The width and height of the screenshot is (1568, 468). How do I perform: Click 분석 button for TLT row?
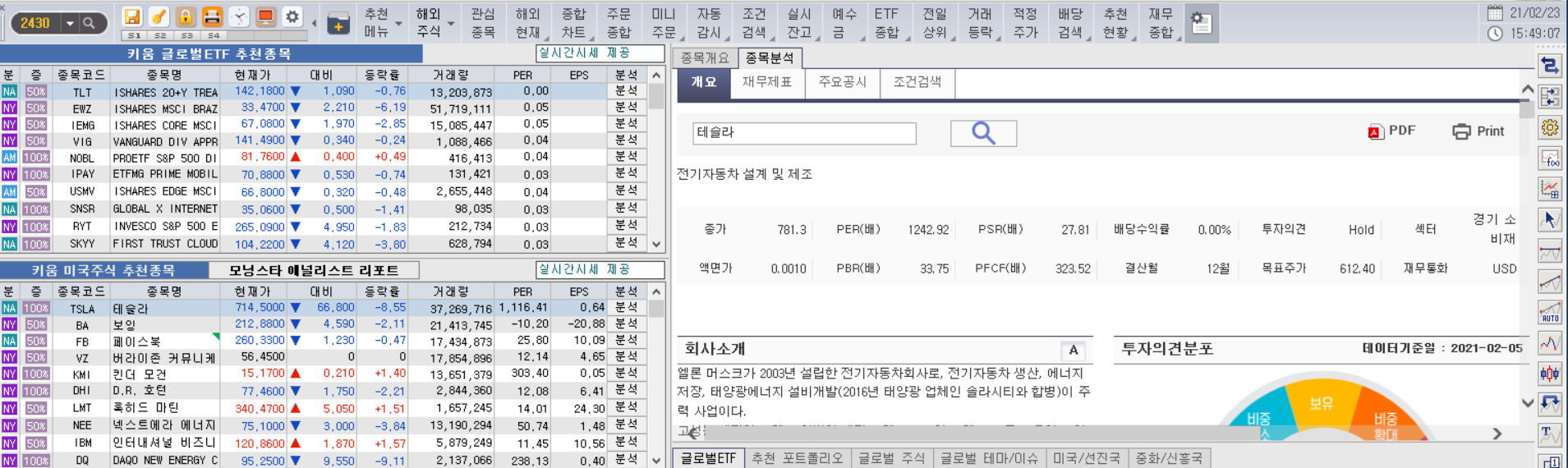click(627, 91)
